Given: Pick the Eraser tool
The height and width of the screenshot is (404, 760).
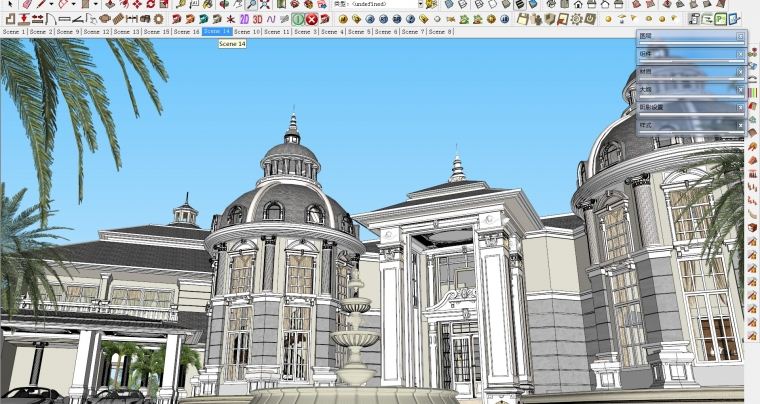Looking at the screenshot, I should tap(28, 5).
